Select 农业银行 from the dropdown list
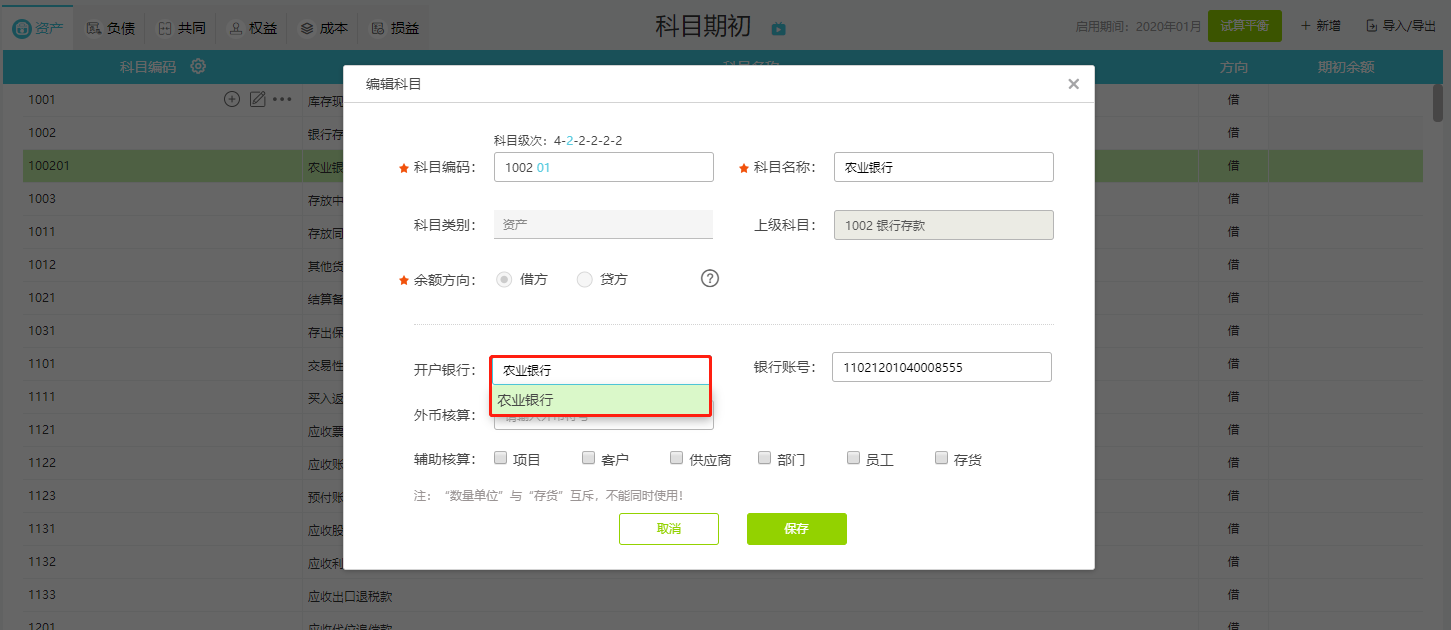The image size is (1451, 630). point(600,400)
